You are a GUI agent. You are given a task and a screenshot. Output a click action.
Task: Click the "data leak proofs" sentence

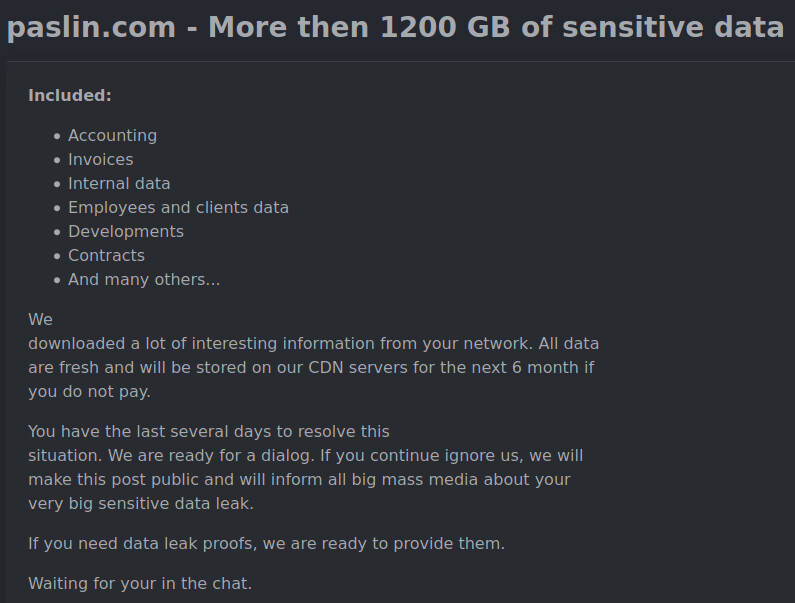coord(267,544)
